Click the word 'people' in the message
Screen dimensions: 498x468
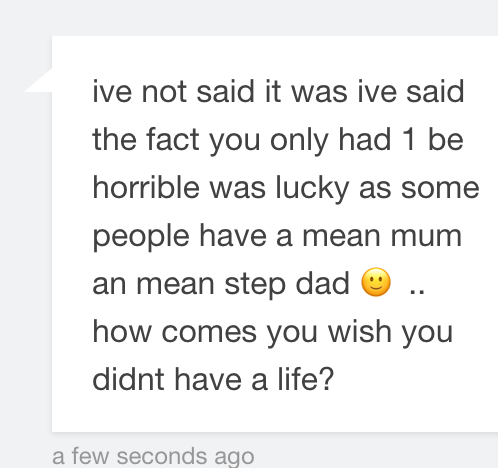pos(141,237)
